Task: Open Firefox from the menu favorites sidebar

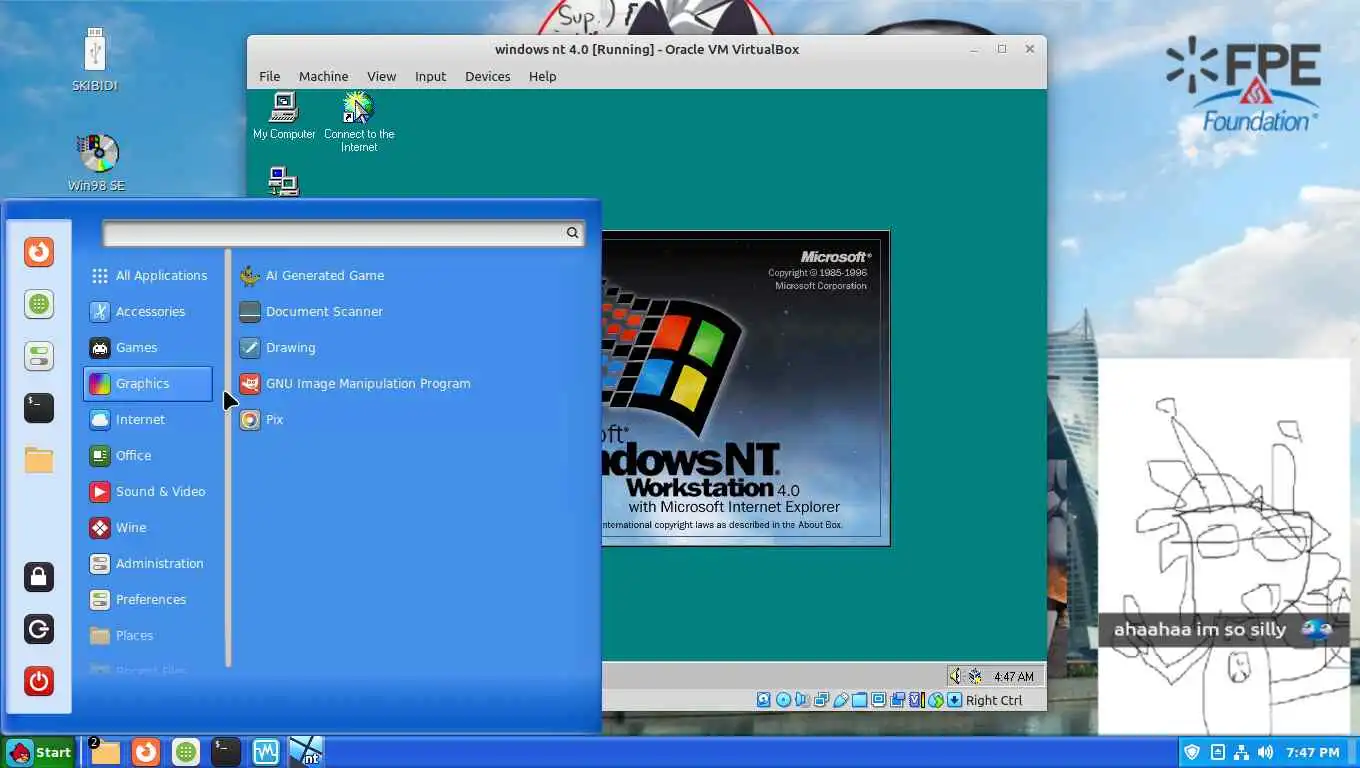Action: click(x=39, y=252)
